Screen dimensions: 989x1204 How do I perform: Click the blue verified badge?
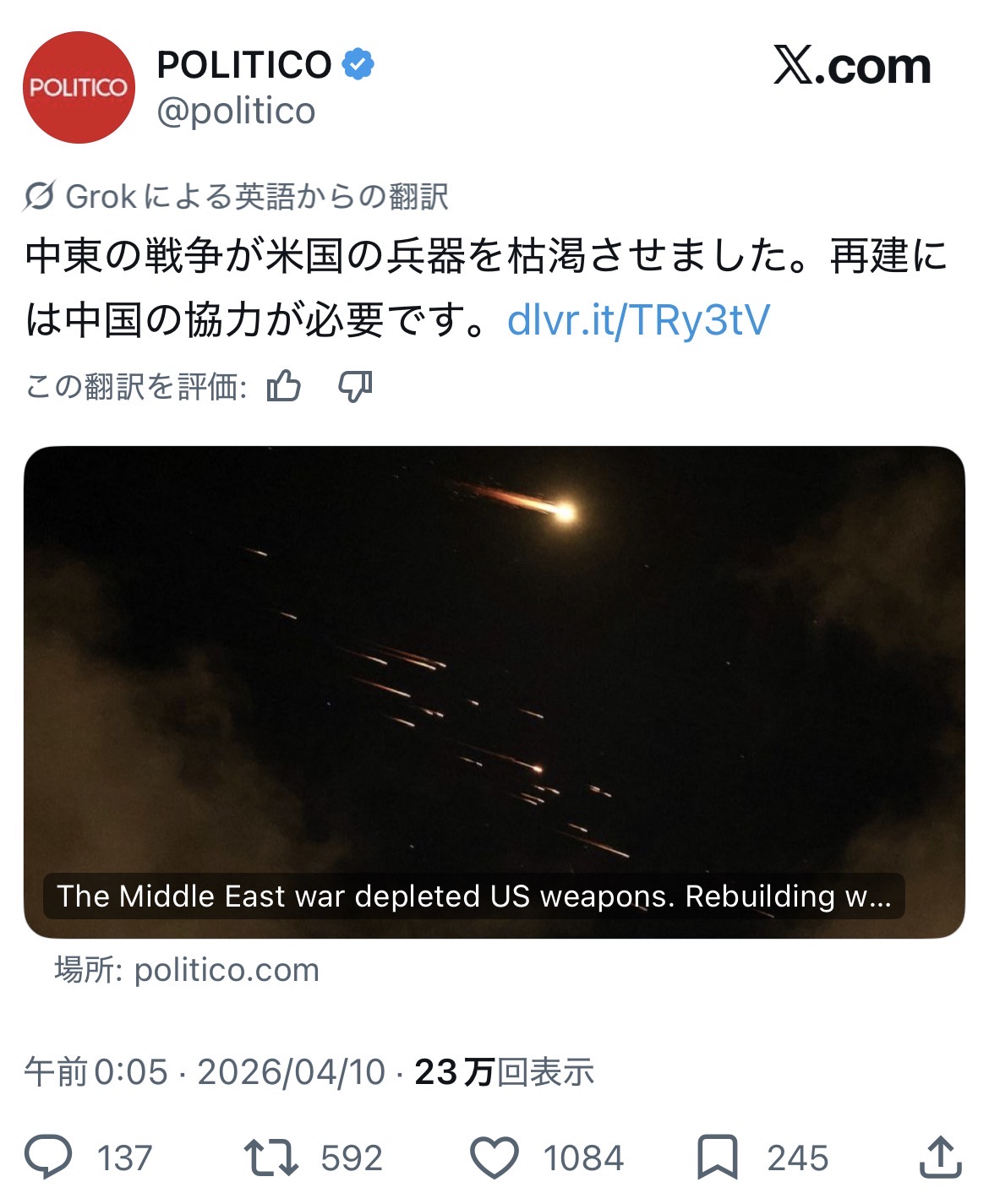pyautogui.click(x=358, y=64)
